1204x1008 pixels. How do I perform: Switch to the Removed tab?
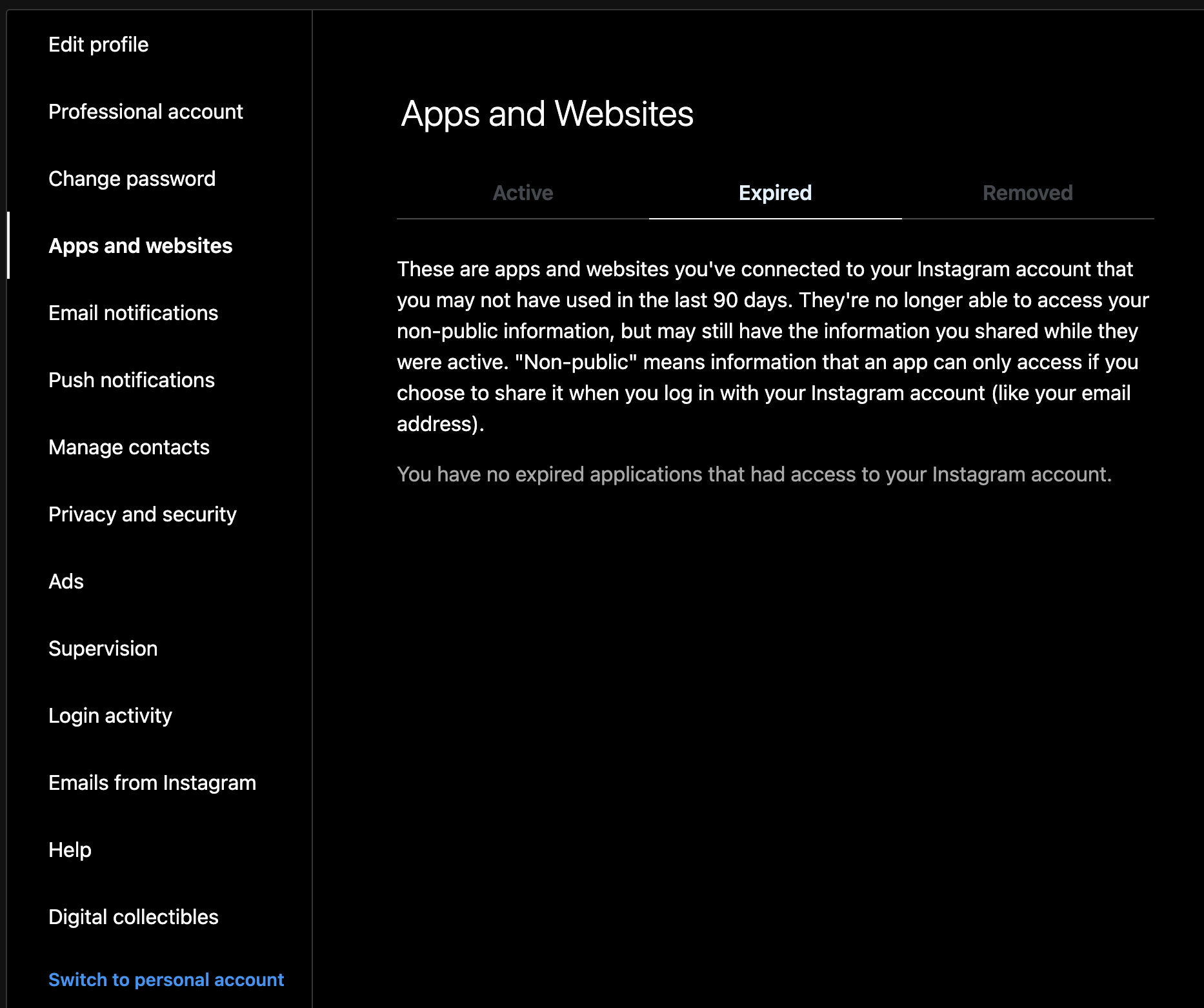pos(1028,193)
